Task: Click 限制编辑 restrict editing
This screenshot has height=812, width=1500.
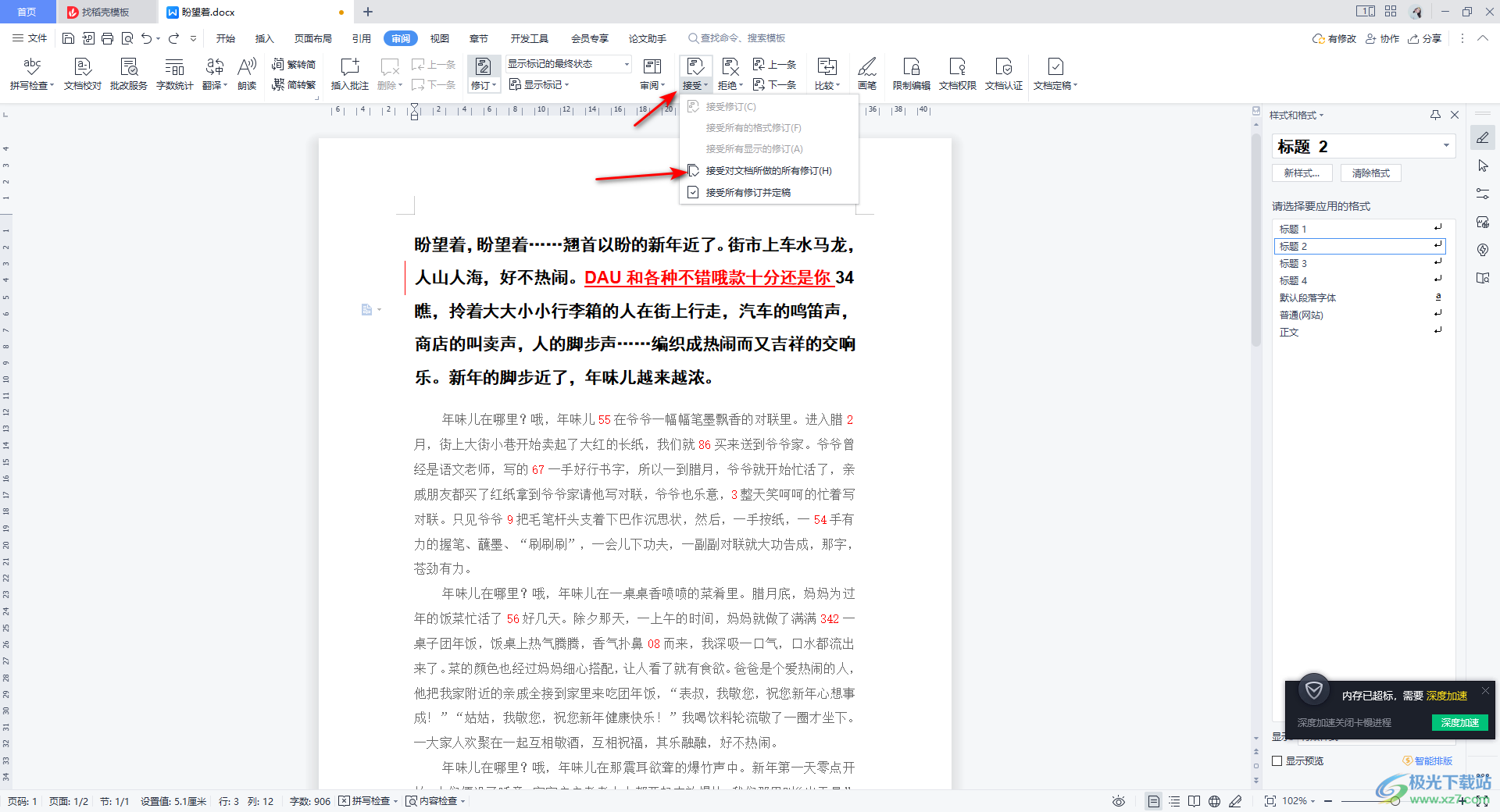Action: click(912, 74)
